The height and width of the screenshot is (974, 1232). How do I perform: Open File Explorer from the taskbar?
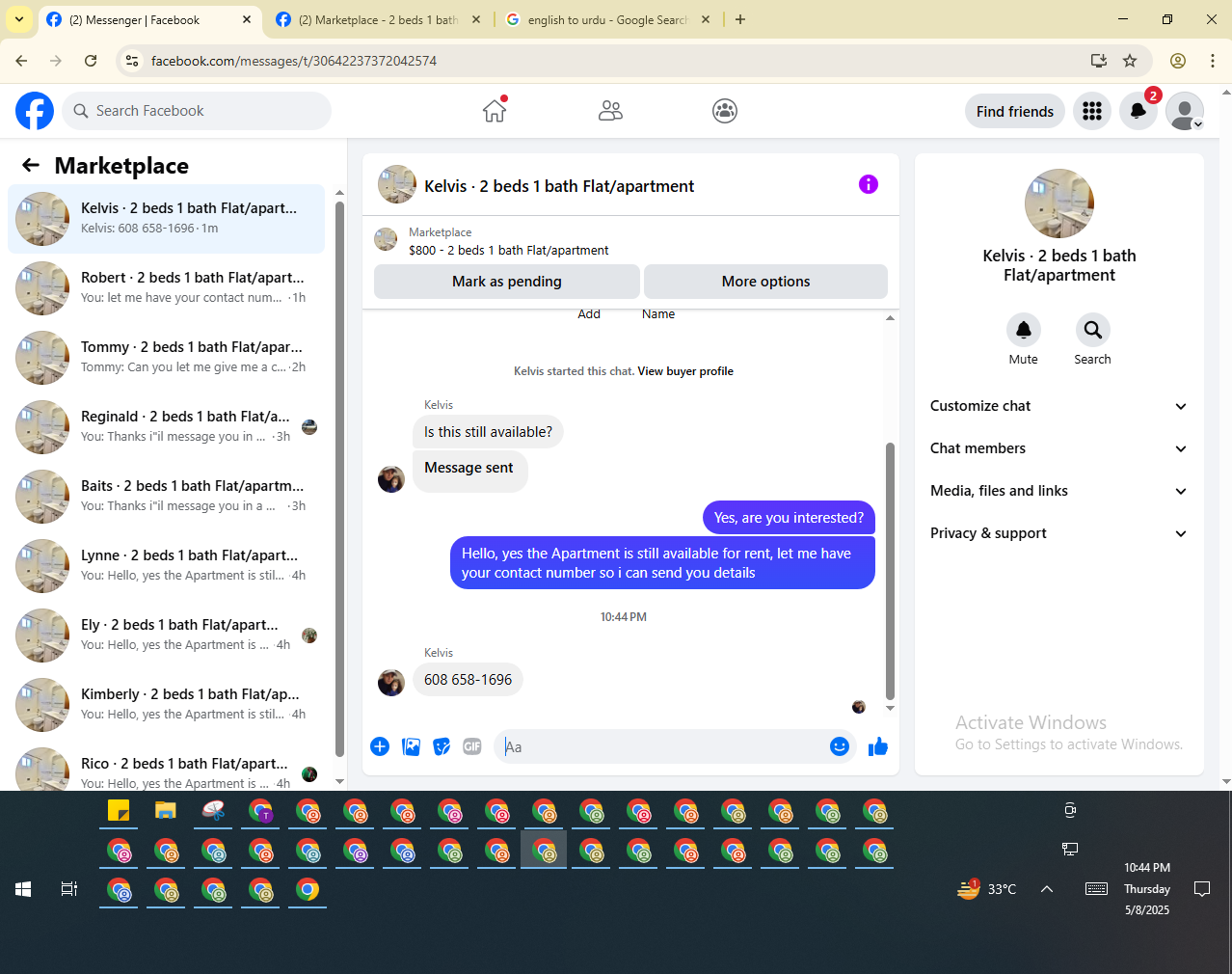click(x=166, y=811)
